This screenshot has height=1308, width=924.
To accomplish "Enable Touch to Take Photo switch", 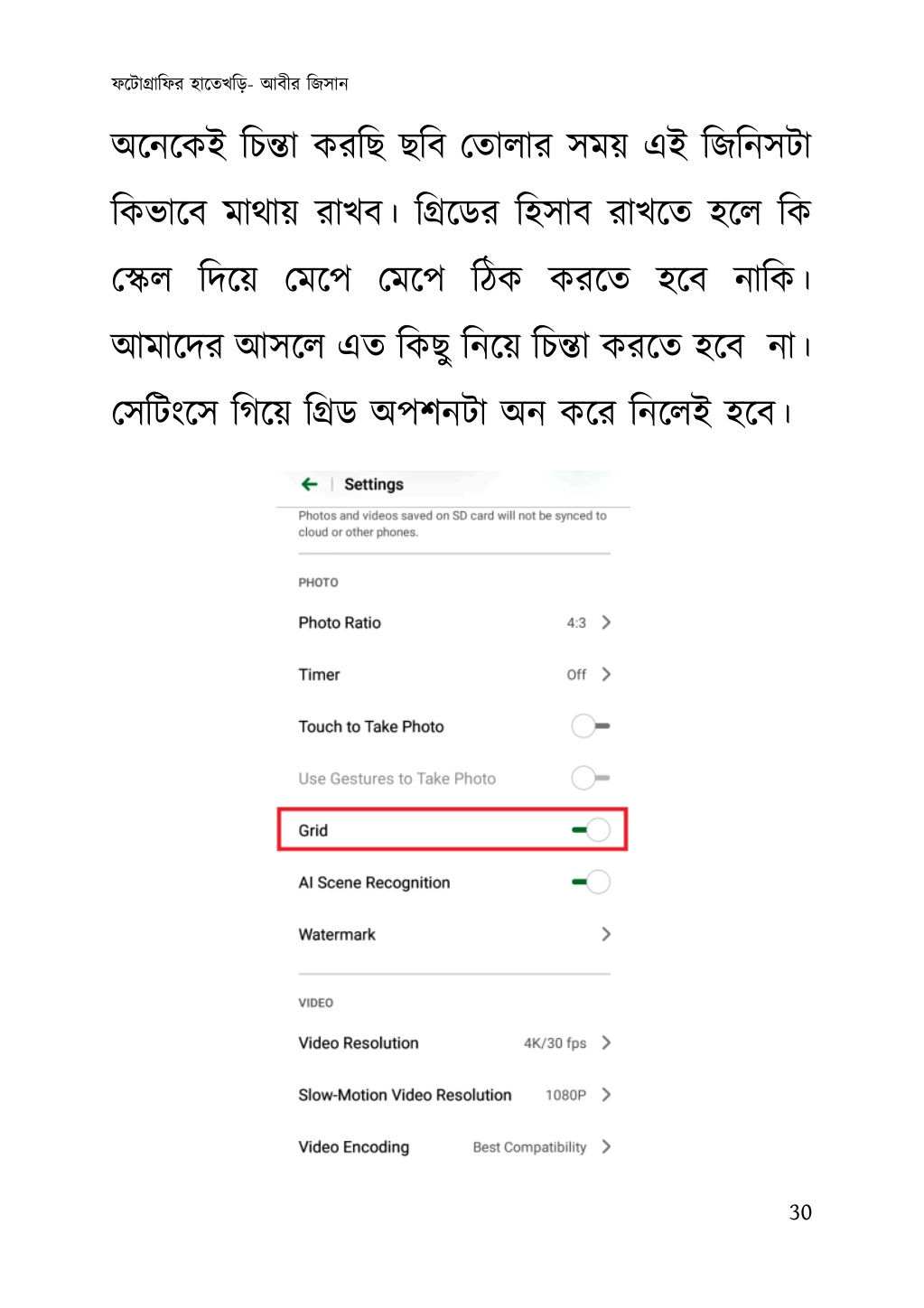I will tap(591, 726).
